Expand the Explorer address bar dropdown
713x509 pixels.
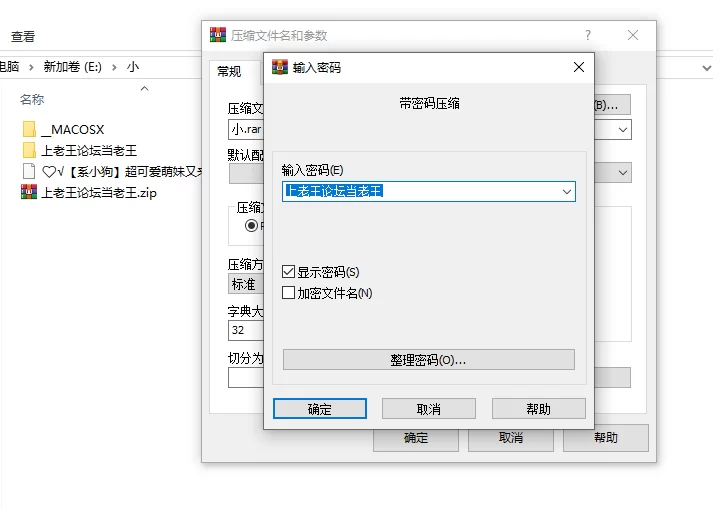point(706,68)
